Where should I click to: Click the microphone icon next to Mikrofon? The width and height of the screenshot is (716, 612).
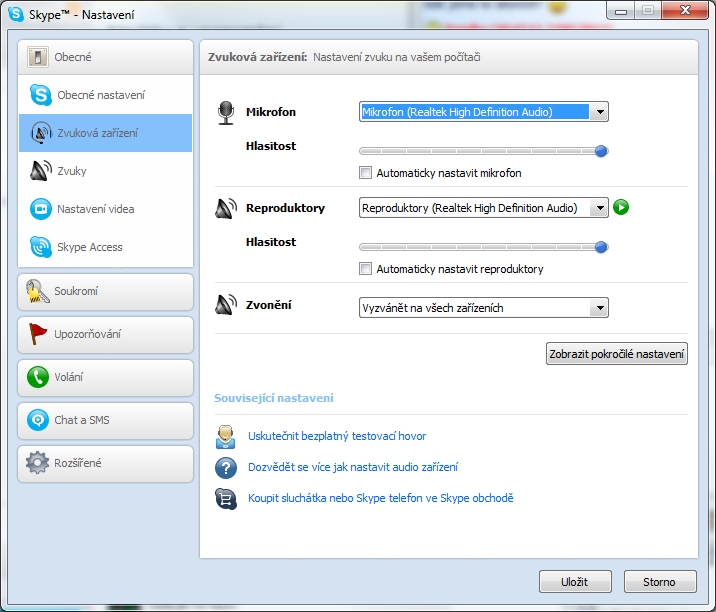(x=226, y=112)
